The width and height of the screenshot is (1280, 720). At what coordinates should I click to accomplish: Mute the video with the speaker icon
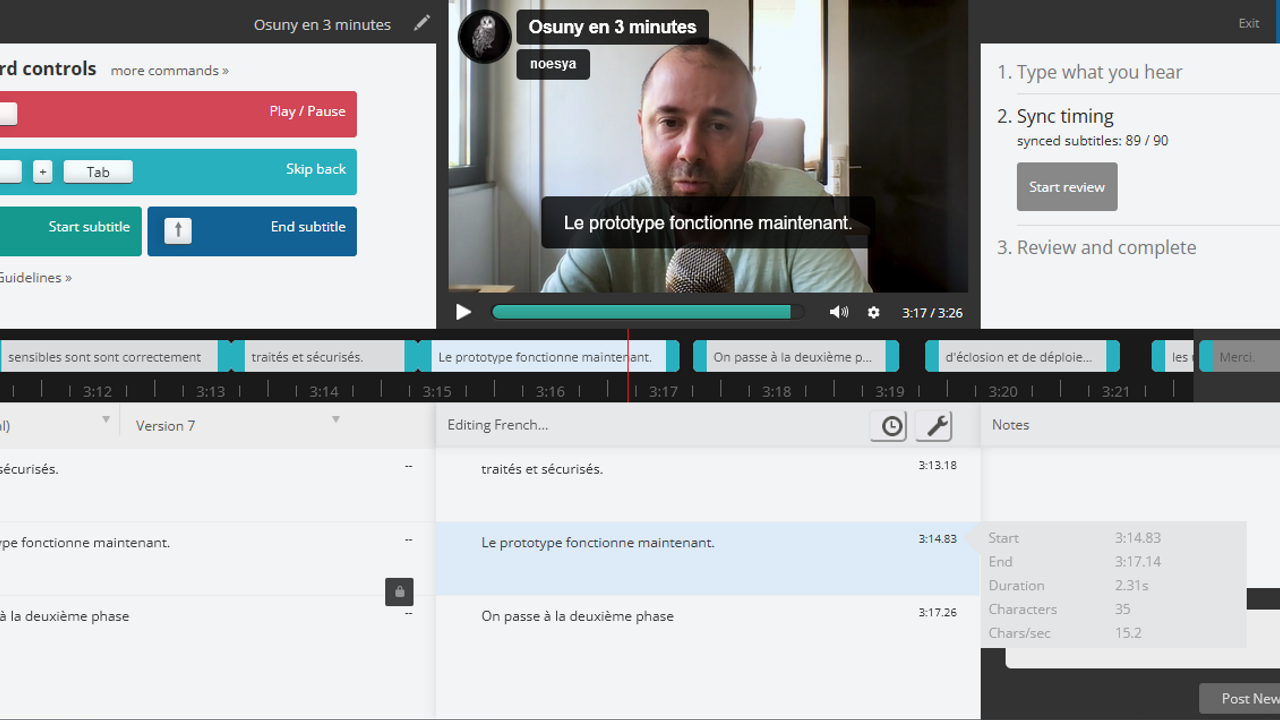click(838, 312)
